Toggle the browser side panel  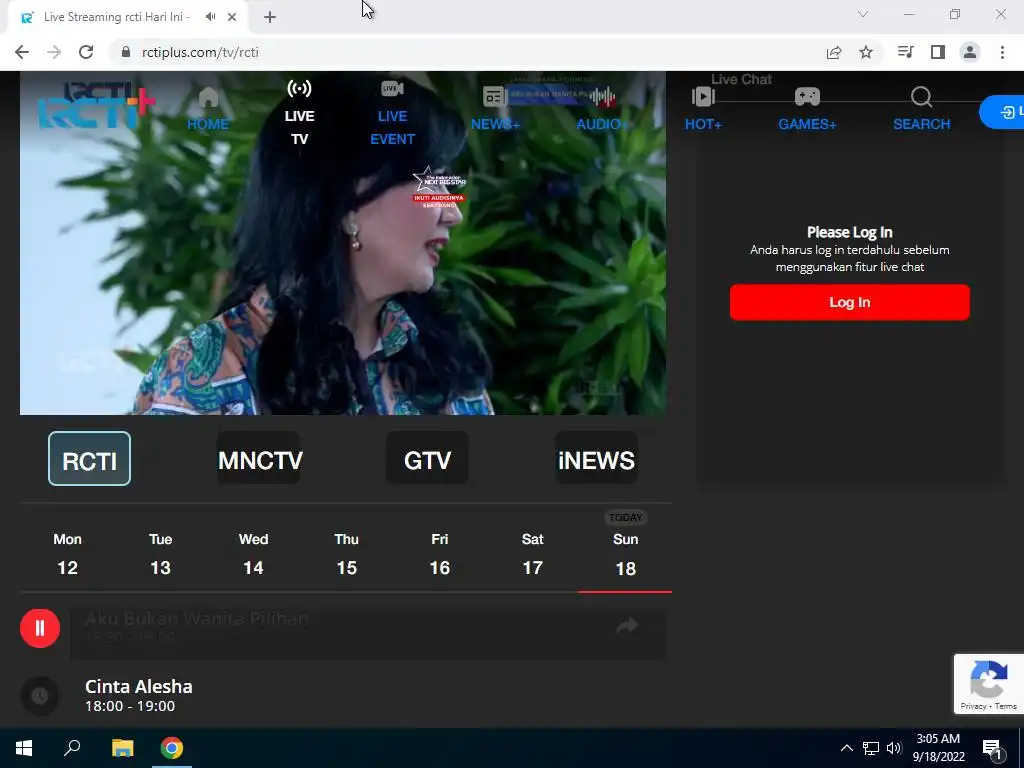click(938, 52)
